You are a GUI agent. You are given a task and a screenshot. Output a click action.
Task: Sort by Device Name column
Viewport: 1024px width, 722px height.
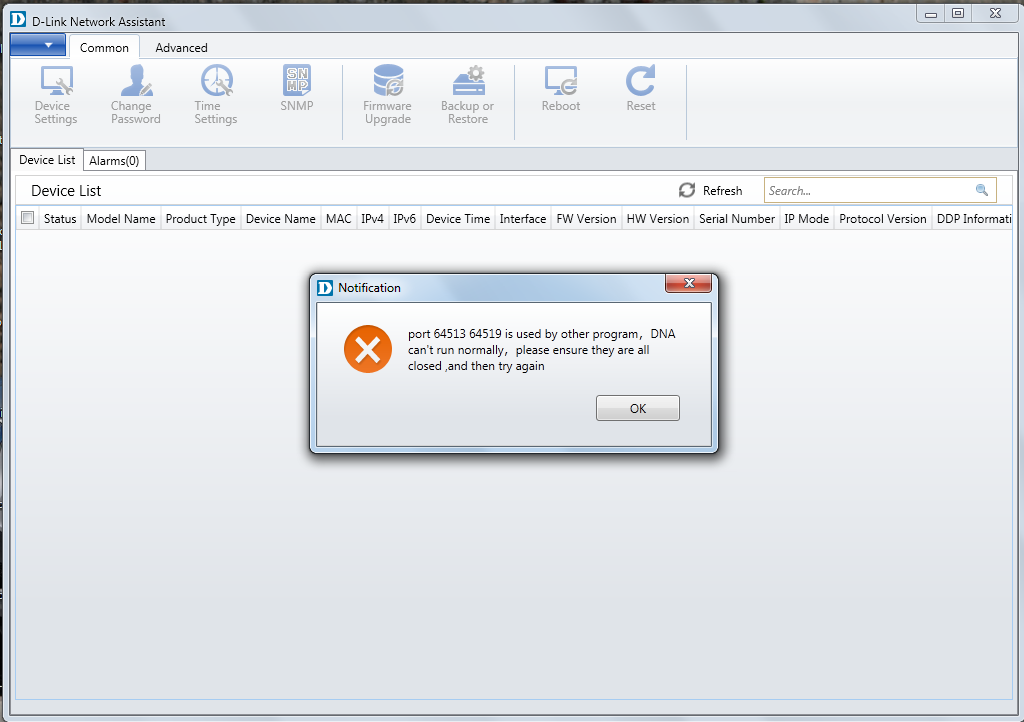pyautogui.click(x=281, y=219)
